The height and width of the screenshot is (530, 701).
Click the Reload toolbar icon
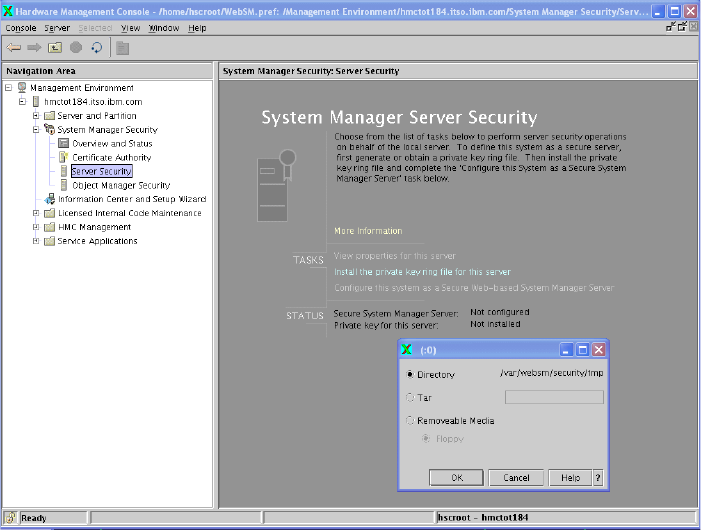(x=97, y=47)
